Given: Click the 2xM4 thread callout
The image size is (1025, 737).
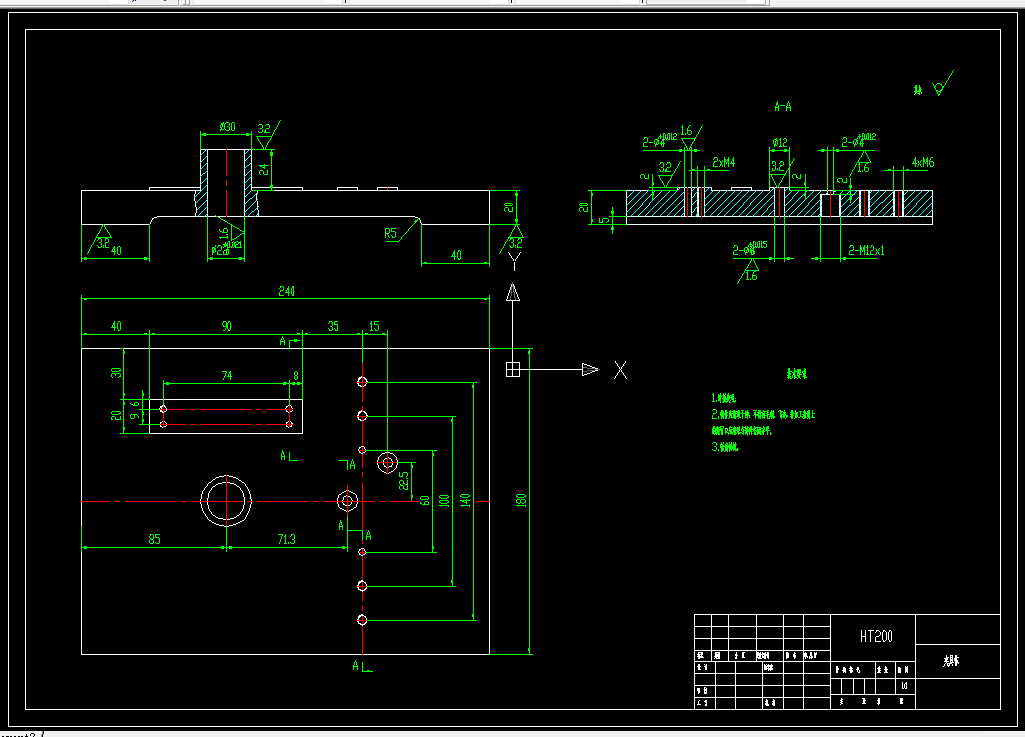Looking at the screenshot, I should [x=724, y=162].
